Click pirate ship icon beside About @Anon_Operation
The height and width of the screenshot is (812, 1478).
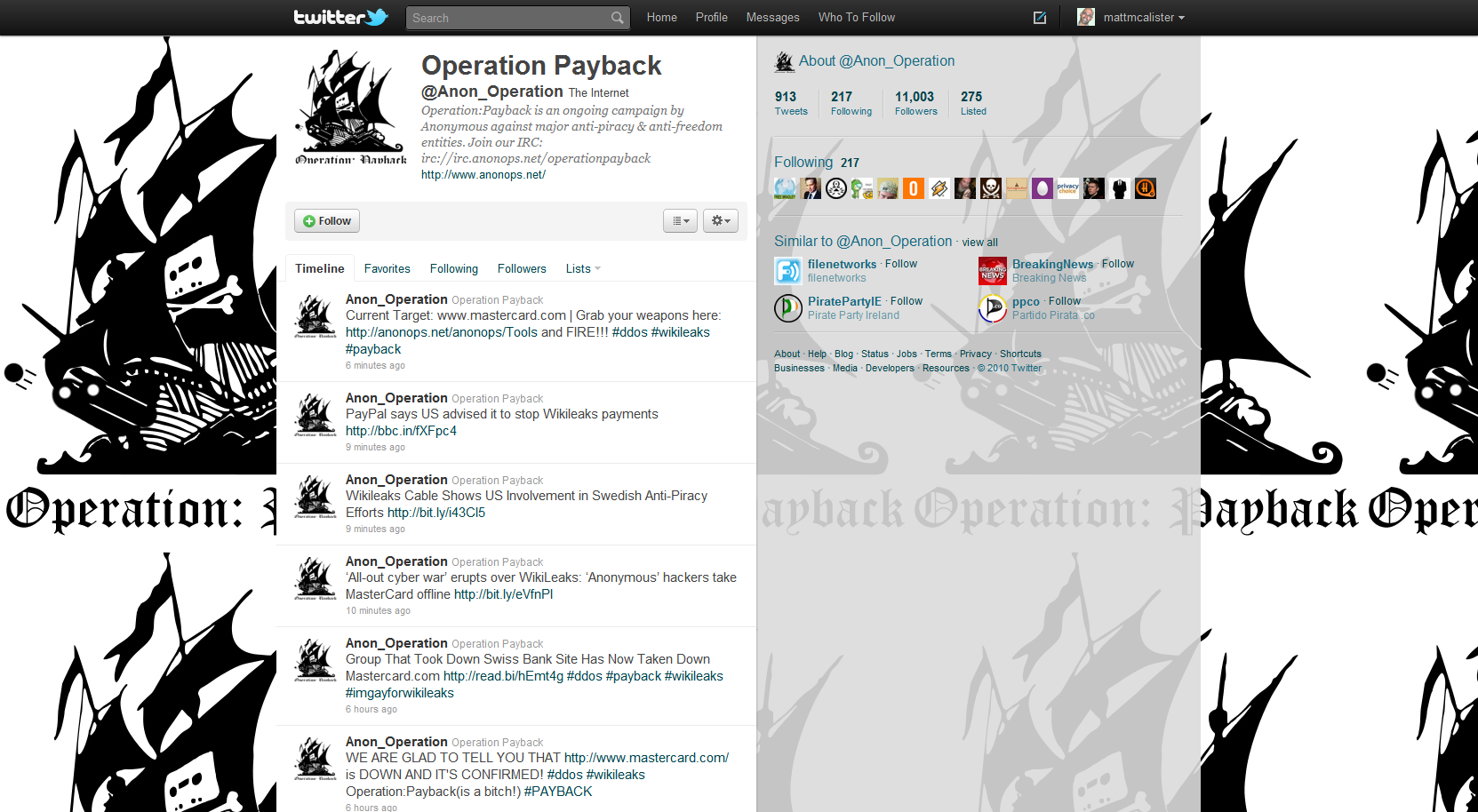click(784, 61)
